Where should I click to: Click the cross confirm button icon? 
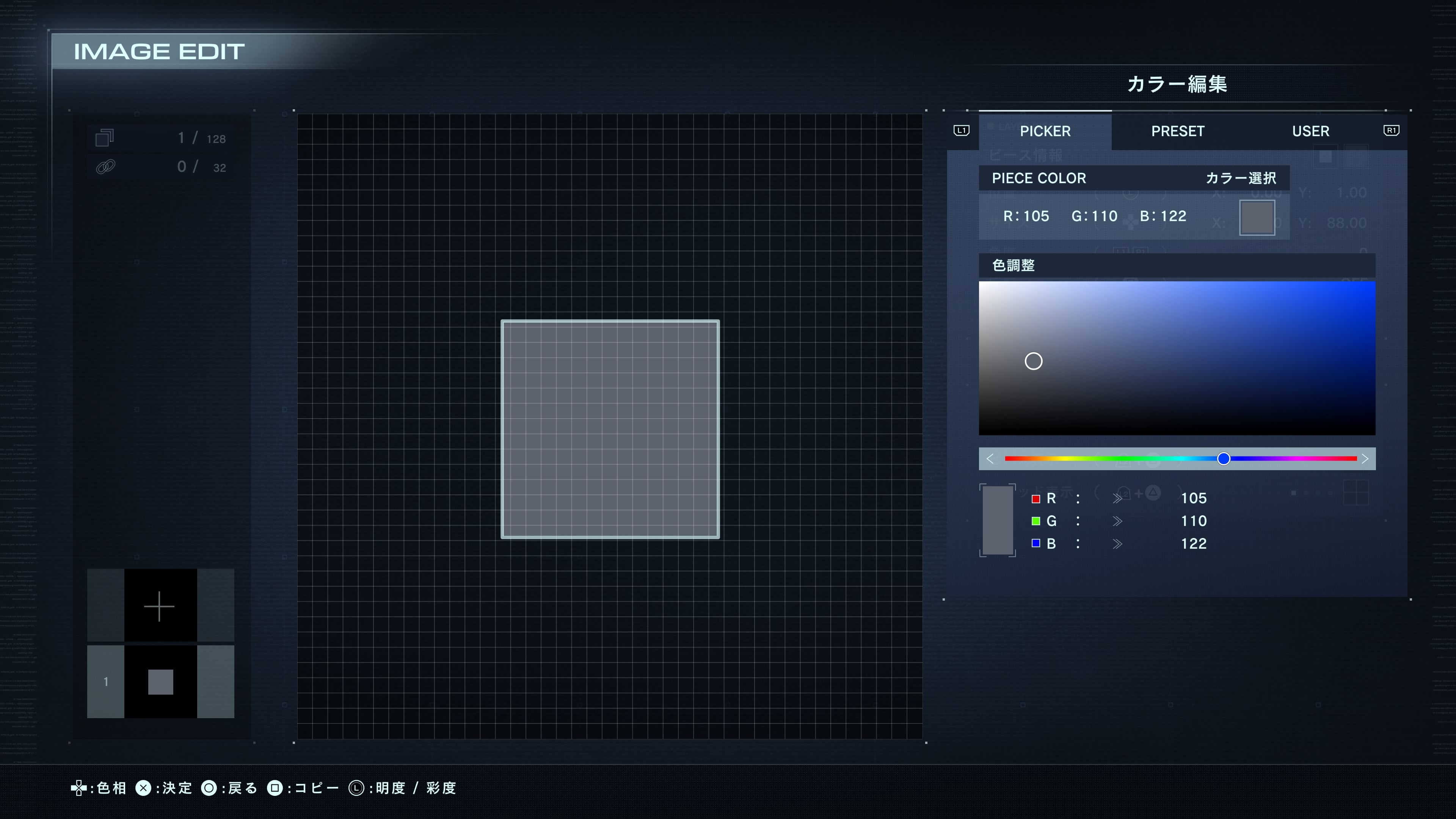[x=144, y=788]
